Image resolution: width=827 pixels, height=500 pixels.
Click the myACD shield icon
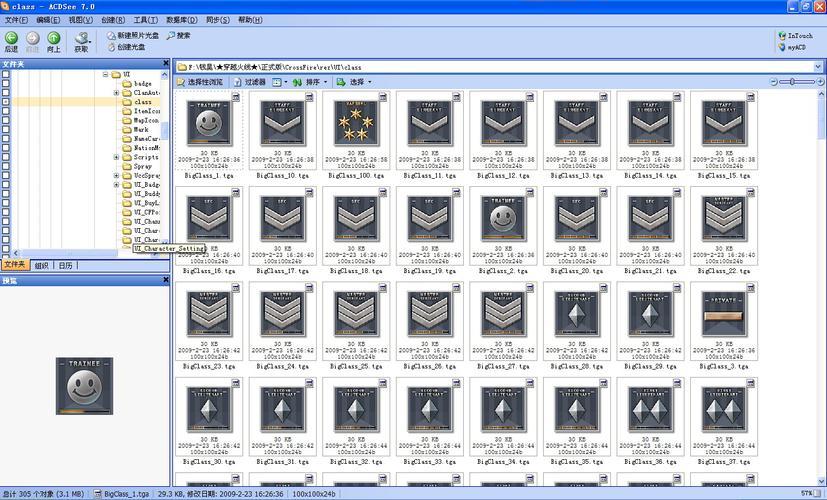click(781, 47)
